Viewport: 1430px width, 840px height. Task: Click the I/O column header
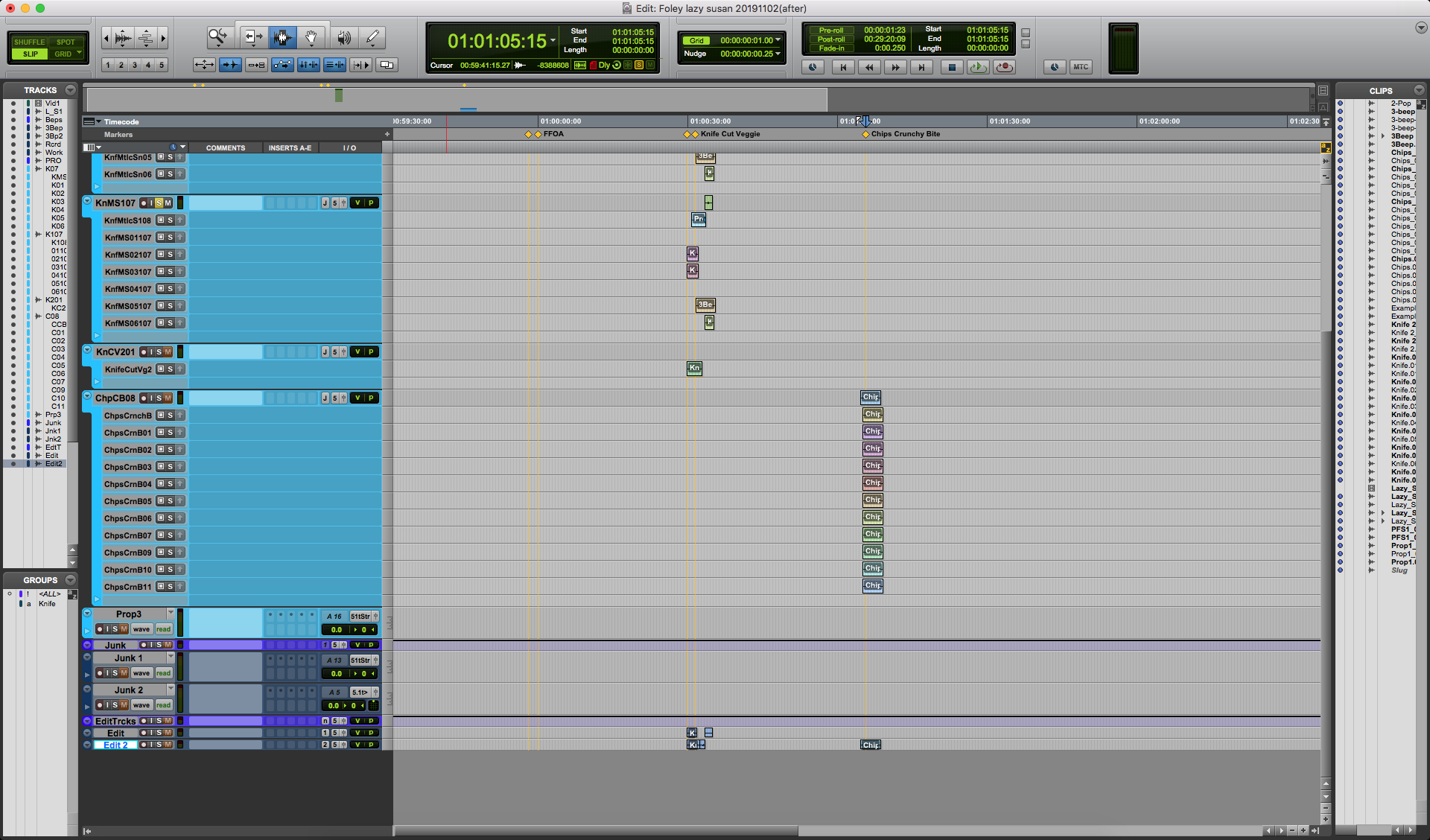pyautogui.click(x=349, y=147)
